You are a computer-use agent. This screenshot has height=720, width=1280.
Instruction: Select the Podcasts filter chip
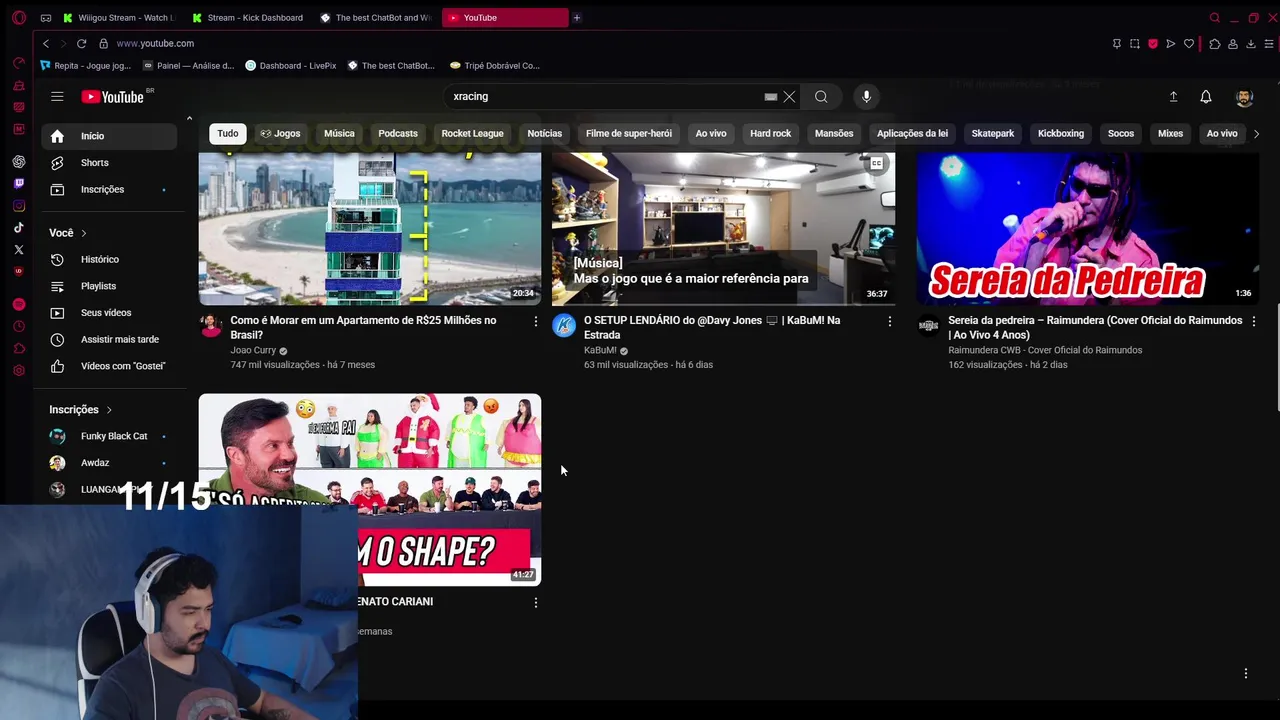tap(398, 134)
